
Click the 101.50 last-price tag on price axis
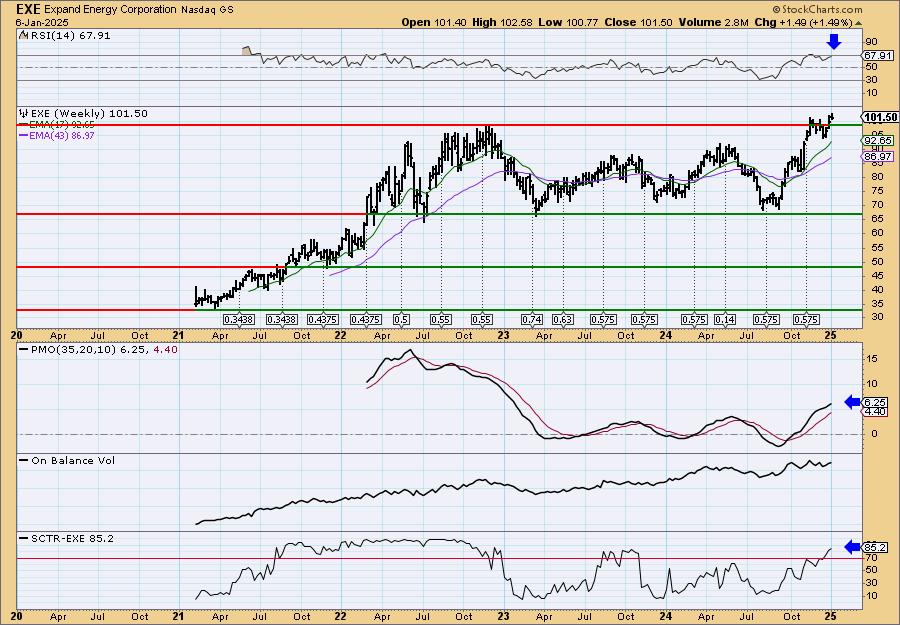click(880, 118)
